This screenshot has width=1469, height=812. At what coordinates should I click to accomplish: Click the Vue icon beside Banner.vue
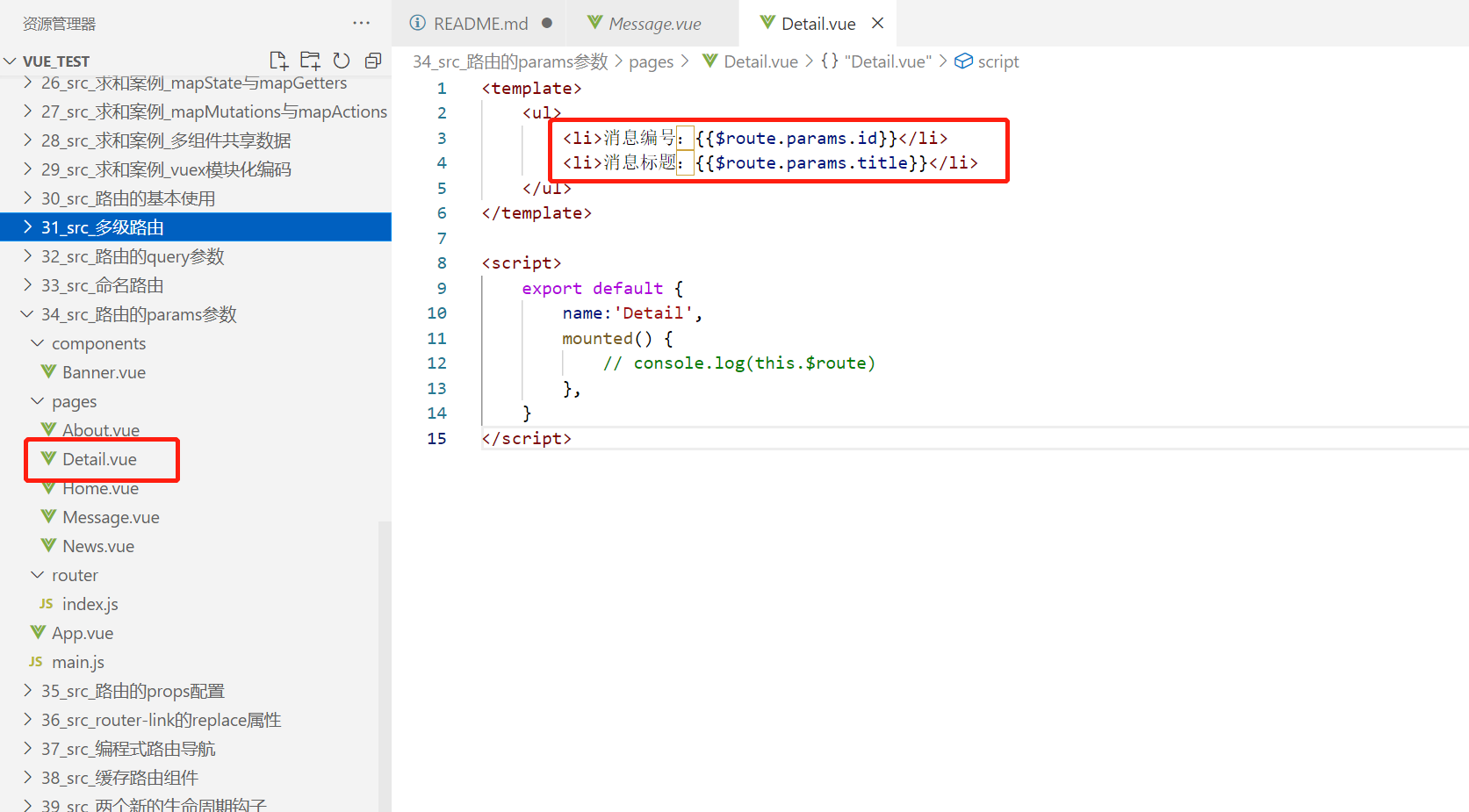pos(48,372)
